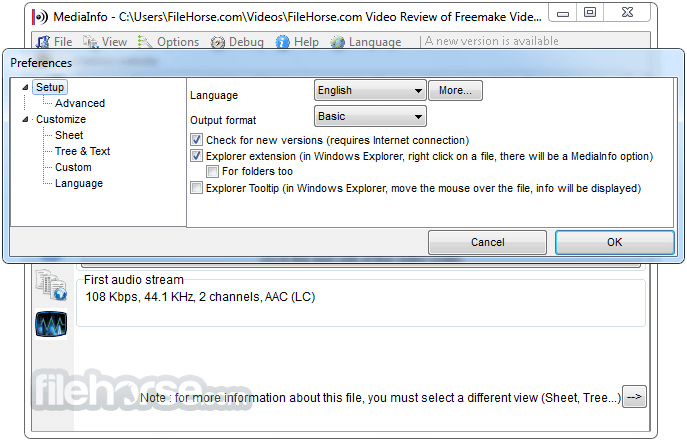Close the MediaInfo window
Screen dimensions: 687x441
pos(627,13)
